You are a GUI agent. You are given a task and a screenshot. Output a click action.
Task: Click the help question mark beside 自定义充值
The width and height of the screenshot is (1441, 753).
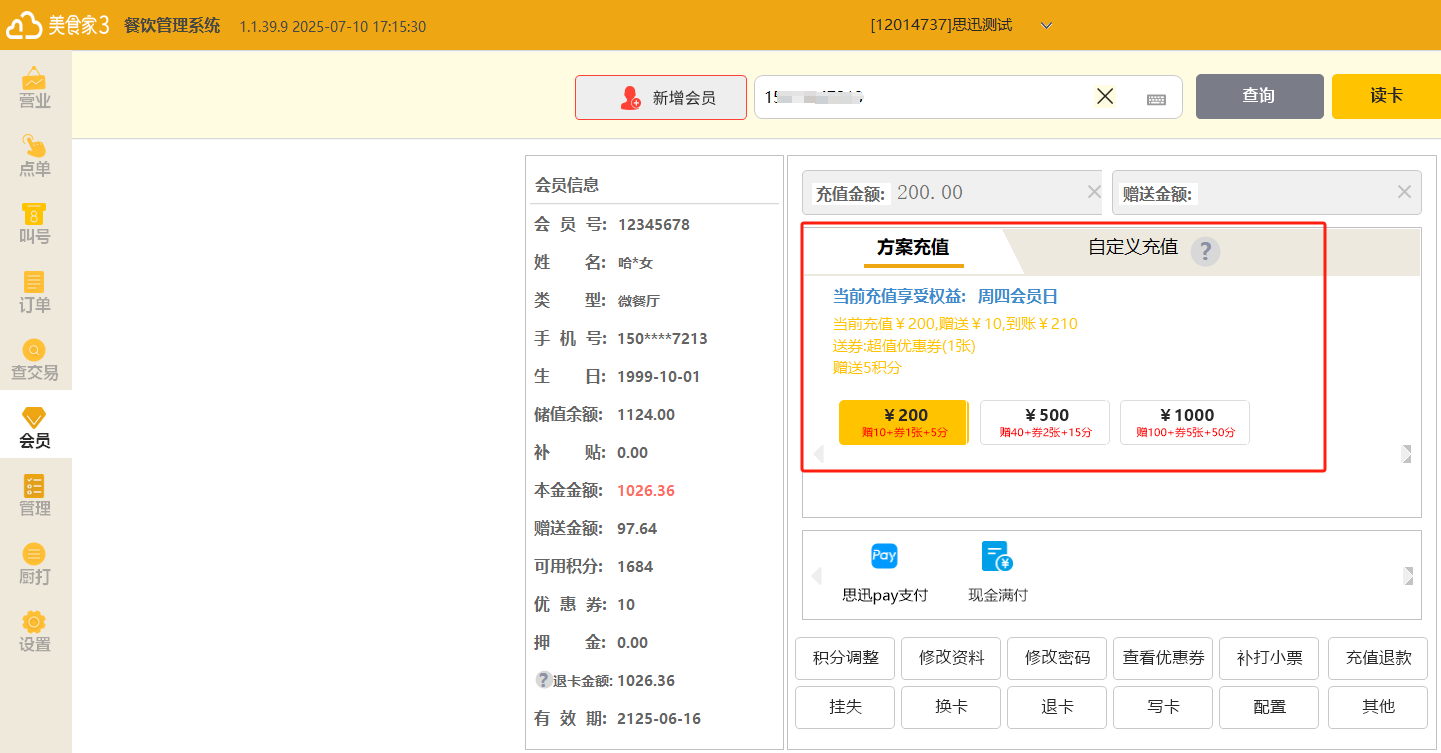tap(1205, 251)
